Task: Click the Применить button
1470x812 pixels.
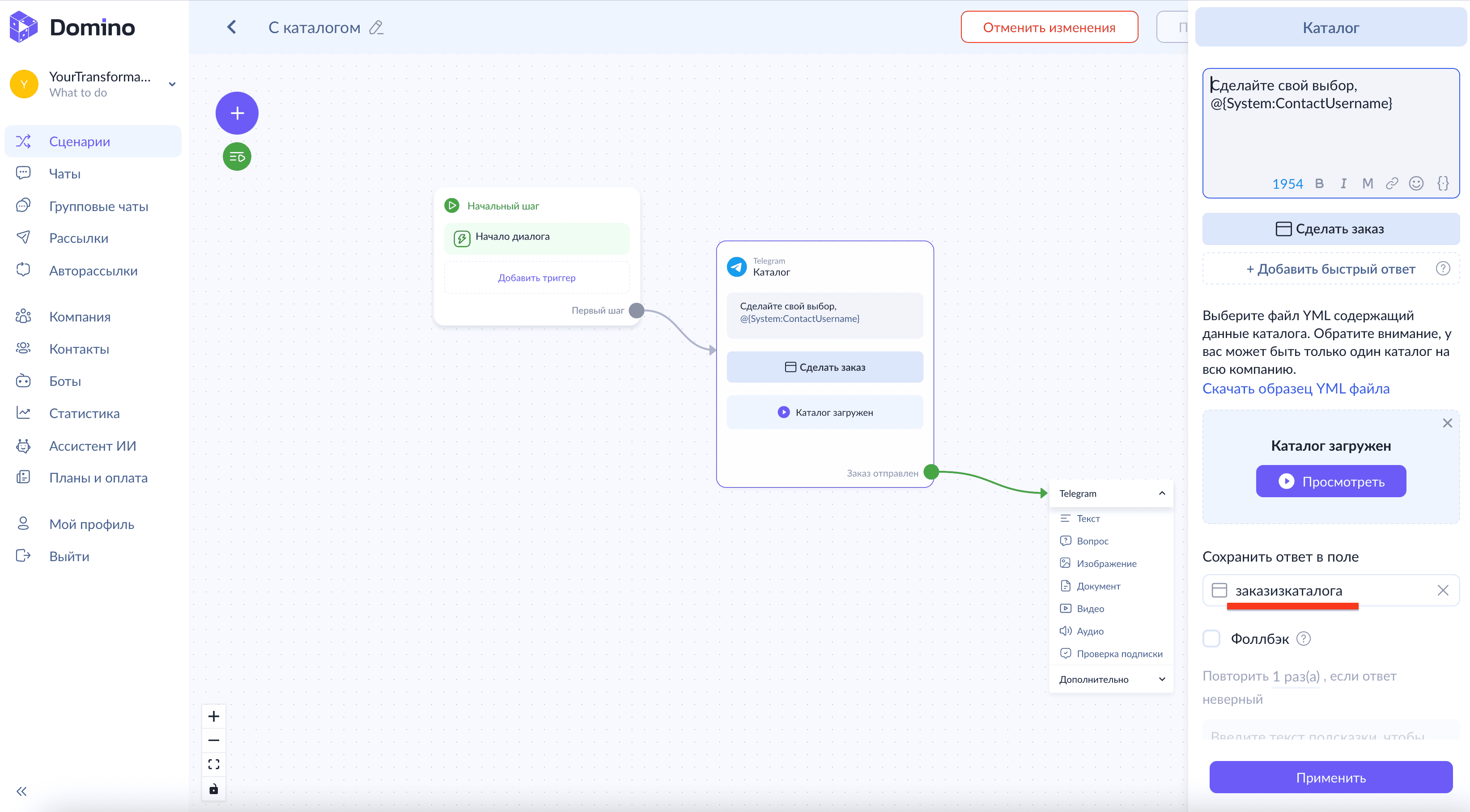Action: coord(1330,777)
